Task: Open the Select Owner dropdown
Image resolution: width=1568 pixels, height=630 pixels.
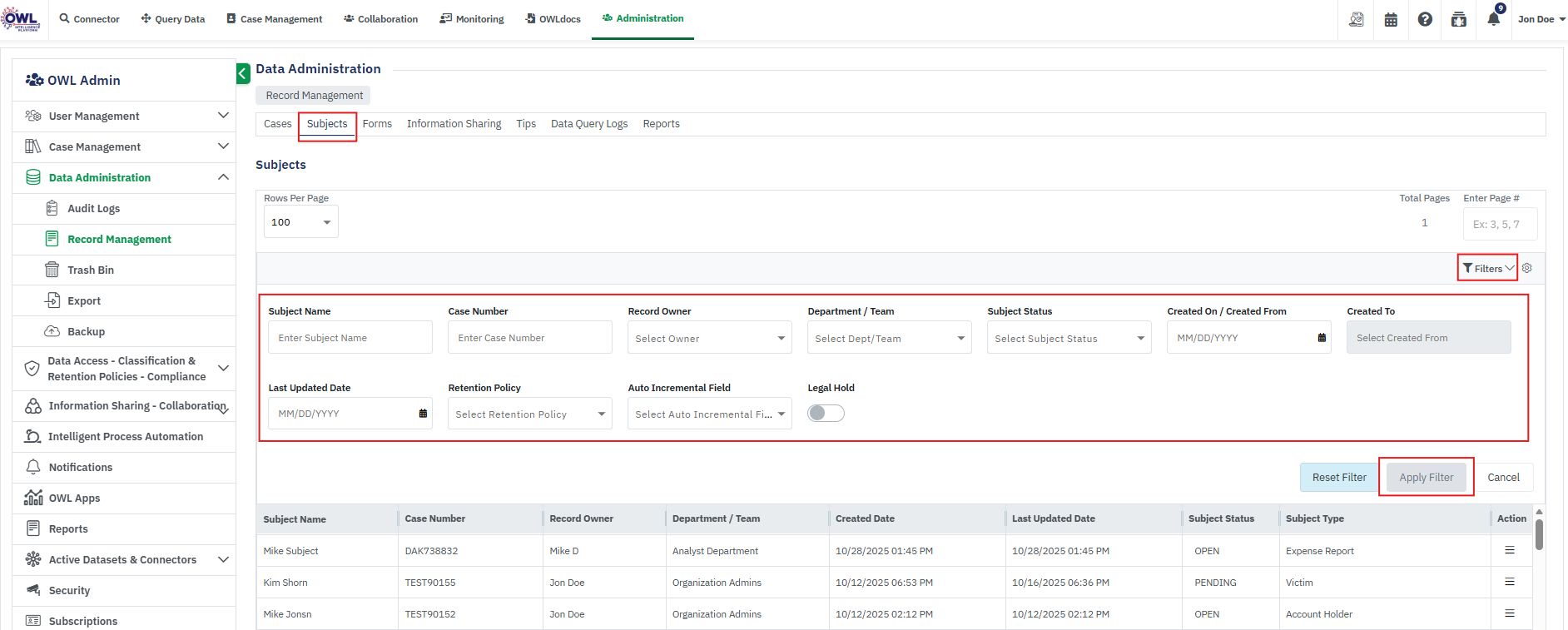Action: [x=709, y=338]
